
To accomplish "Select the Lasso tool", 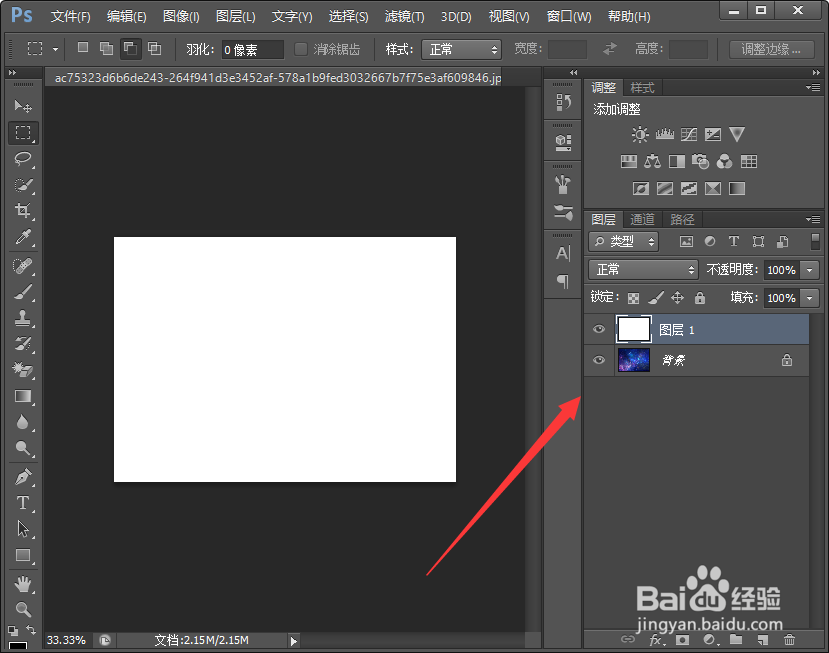I will (x=23, y=159).
